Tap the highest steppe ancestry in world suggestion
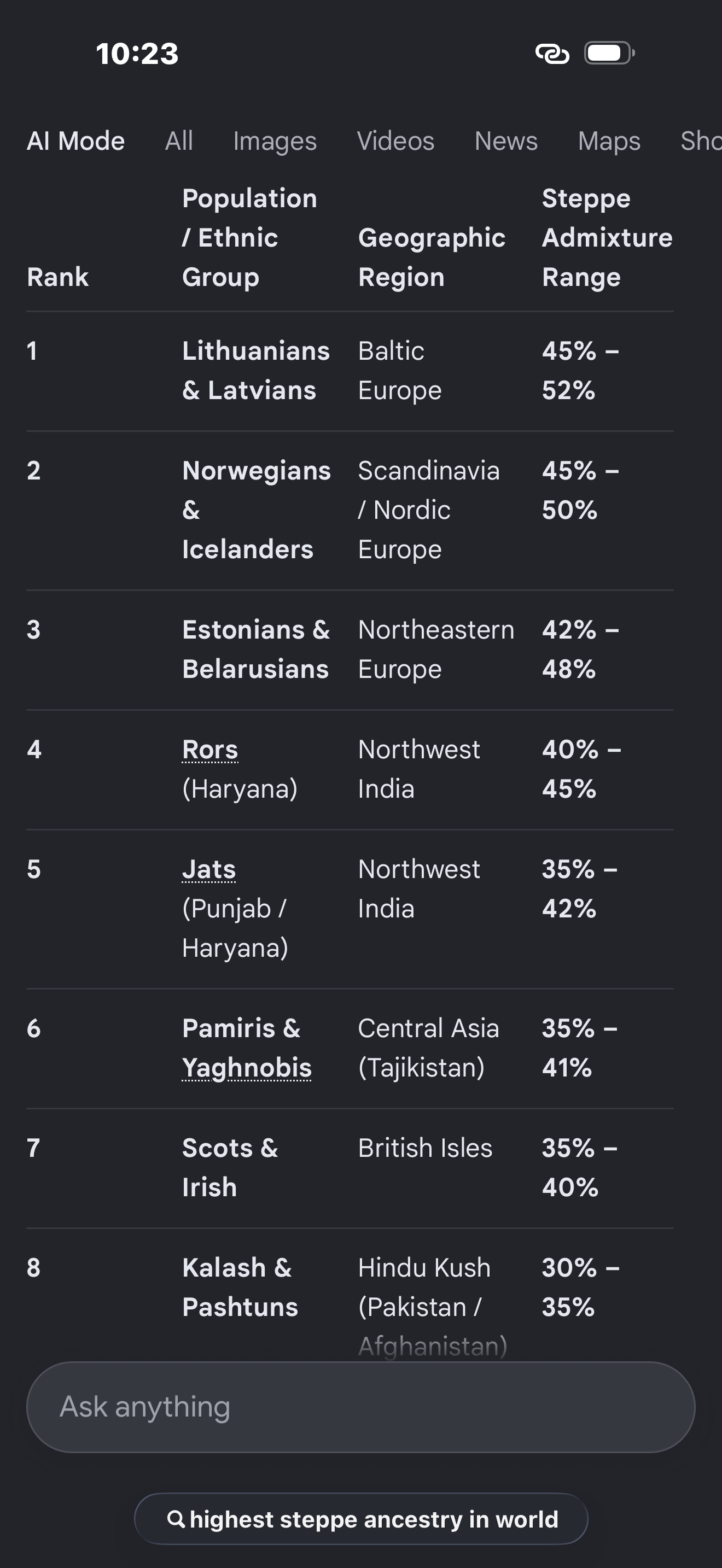Screen dimensions: 722x1568 pos(361,1519)
